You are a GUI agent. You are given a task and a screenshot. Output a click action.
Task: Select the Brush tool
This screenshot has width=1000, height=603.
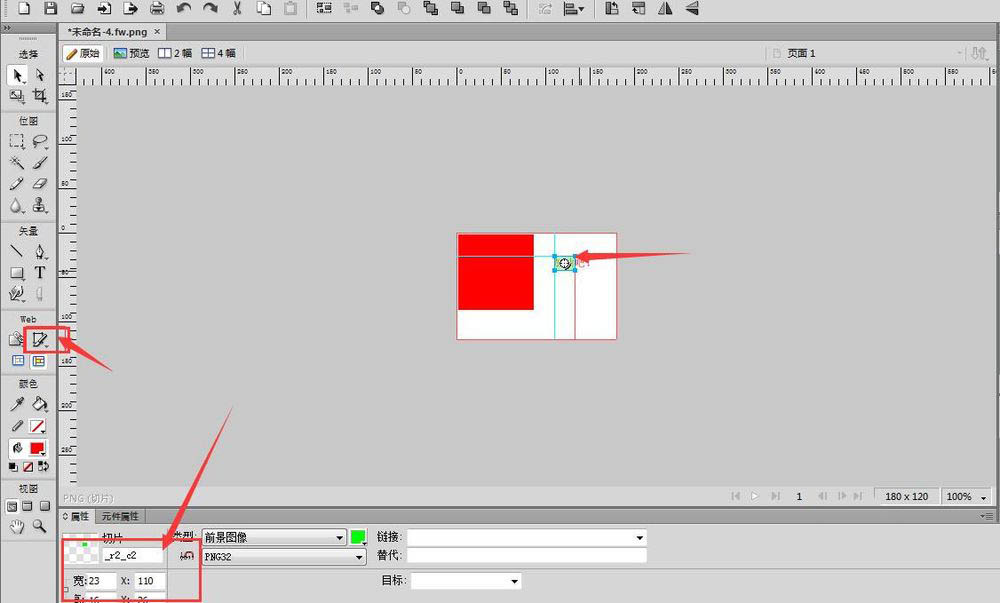coord(40,163)
